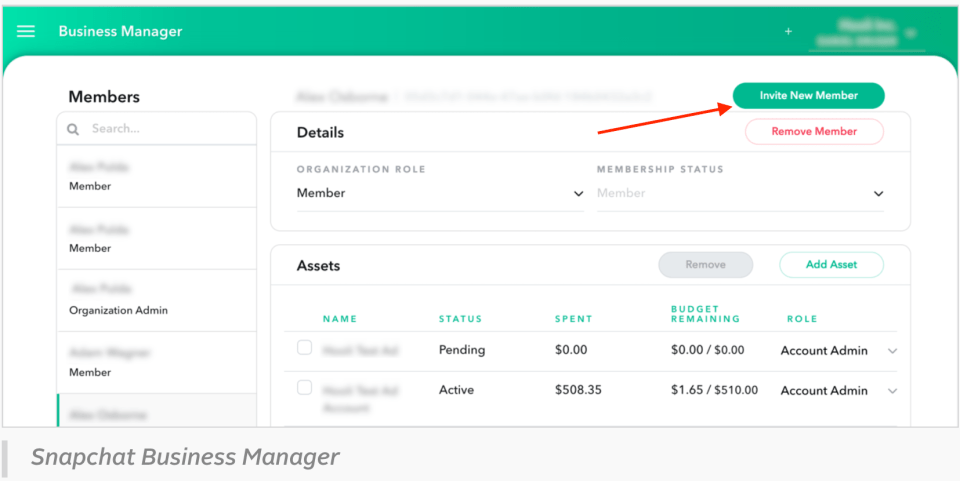This screenshot has height=481, width=960.
Task: Open role chevron for Pending asset
Action: pos(892,351)
